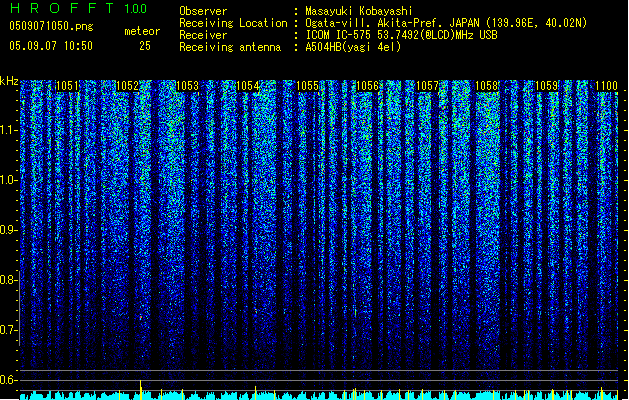Viewport: 629px width, 400px height.
Task: Click the Receiving Location label
Action: coord(233,23)
